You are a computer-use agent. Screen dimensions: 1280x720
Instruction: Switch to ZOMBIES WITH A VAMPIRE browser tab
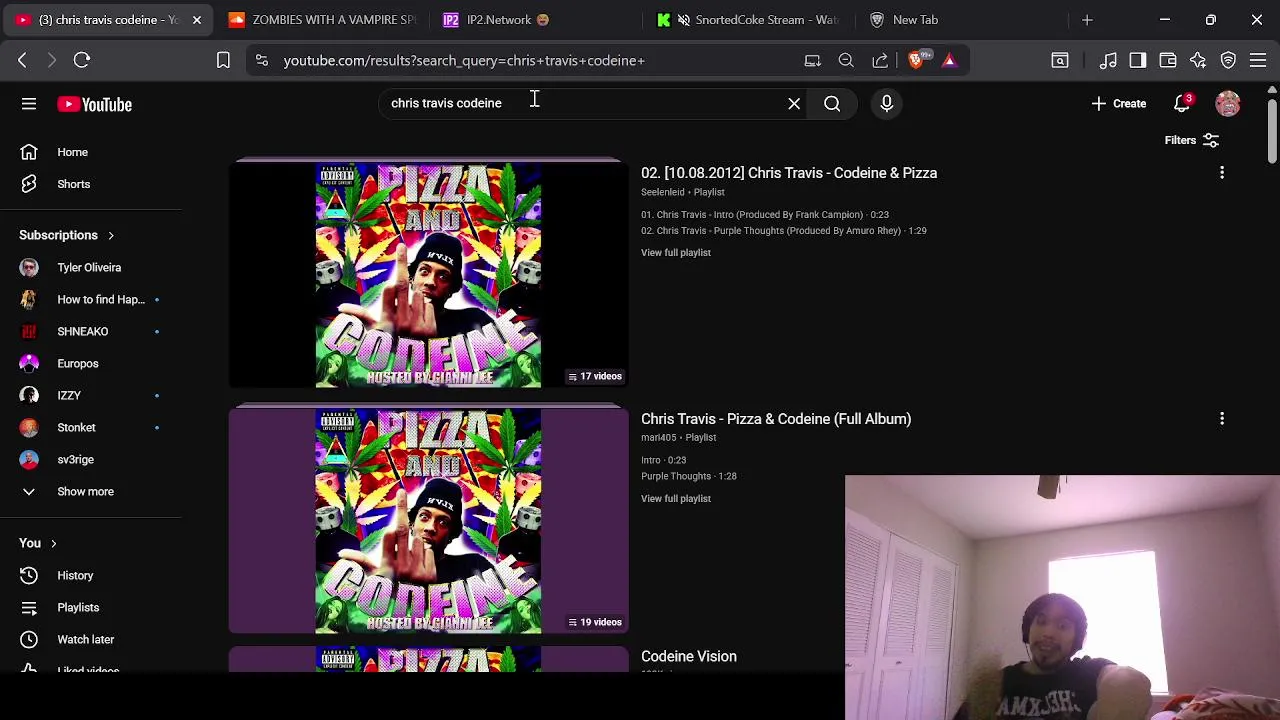pos(322,20)
